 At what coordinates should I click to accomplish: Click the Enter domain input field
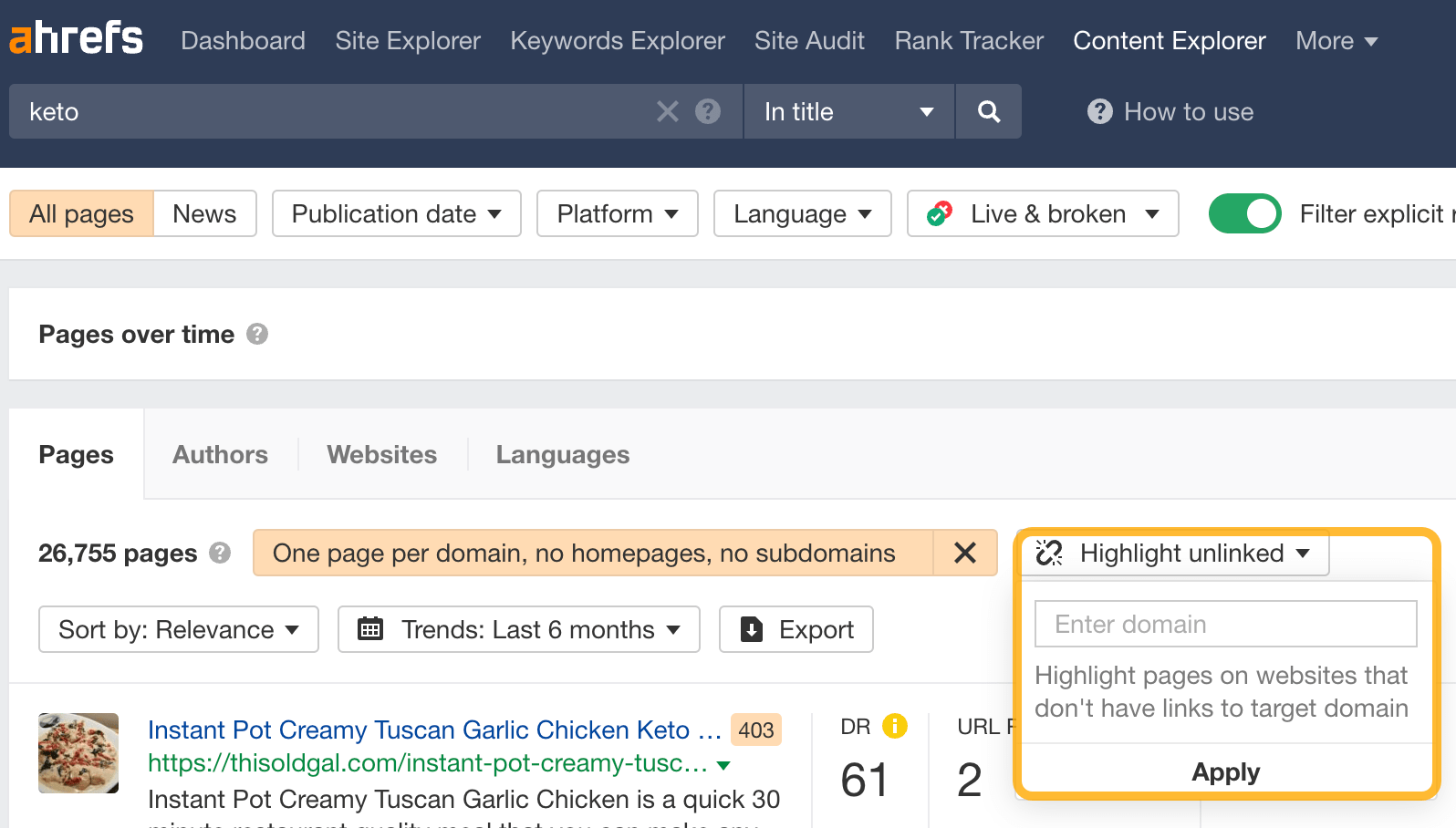pyautogui.click(x=1225, y=624)
